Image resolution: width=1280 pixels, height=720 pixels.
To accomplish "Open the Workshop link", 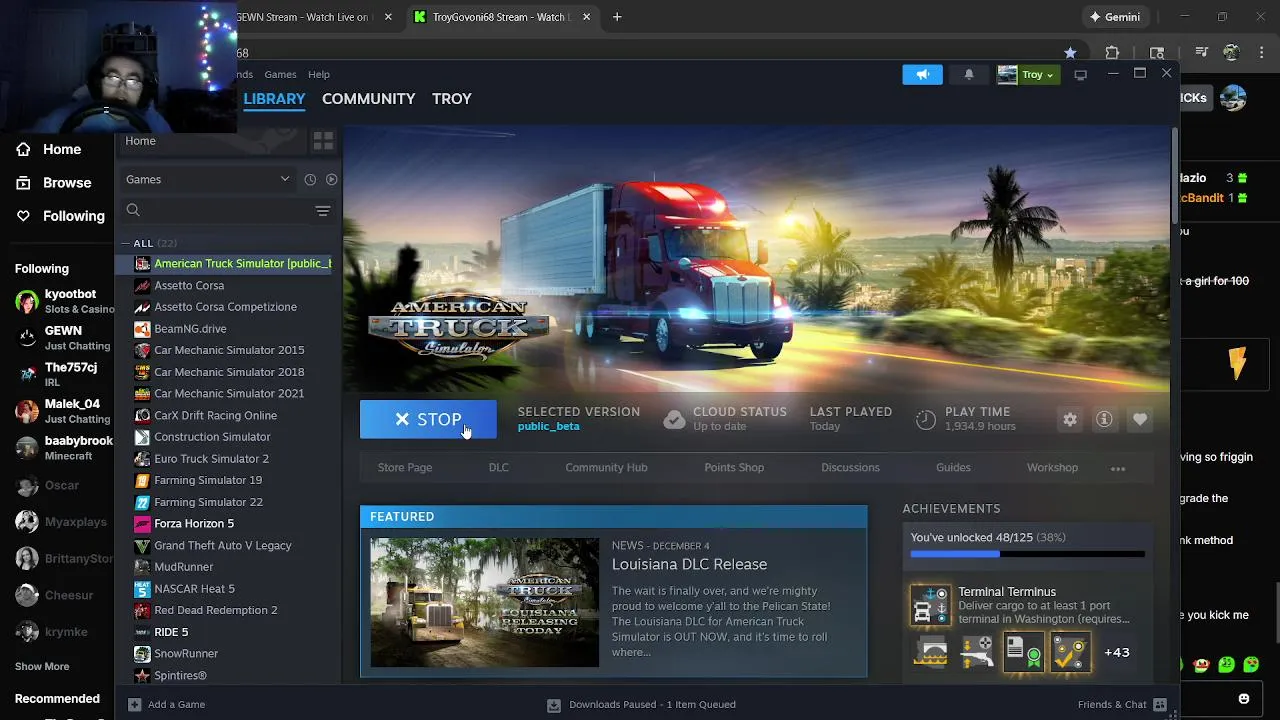I will (1052, 468).
